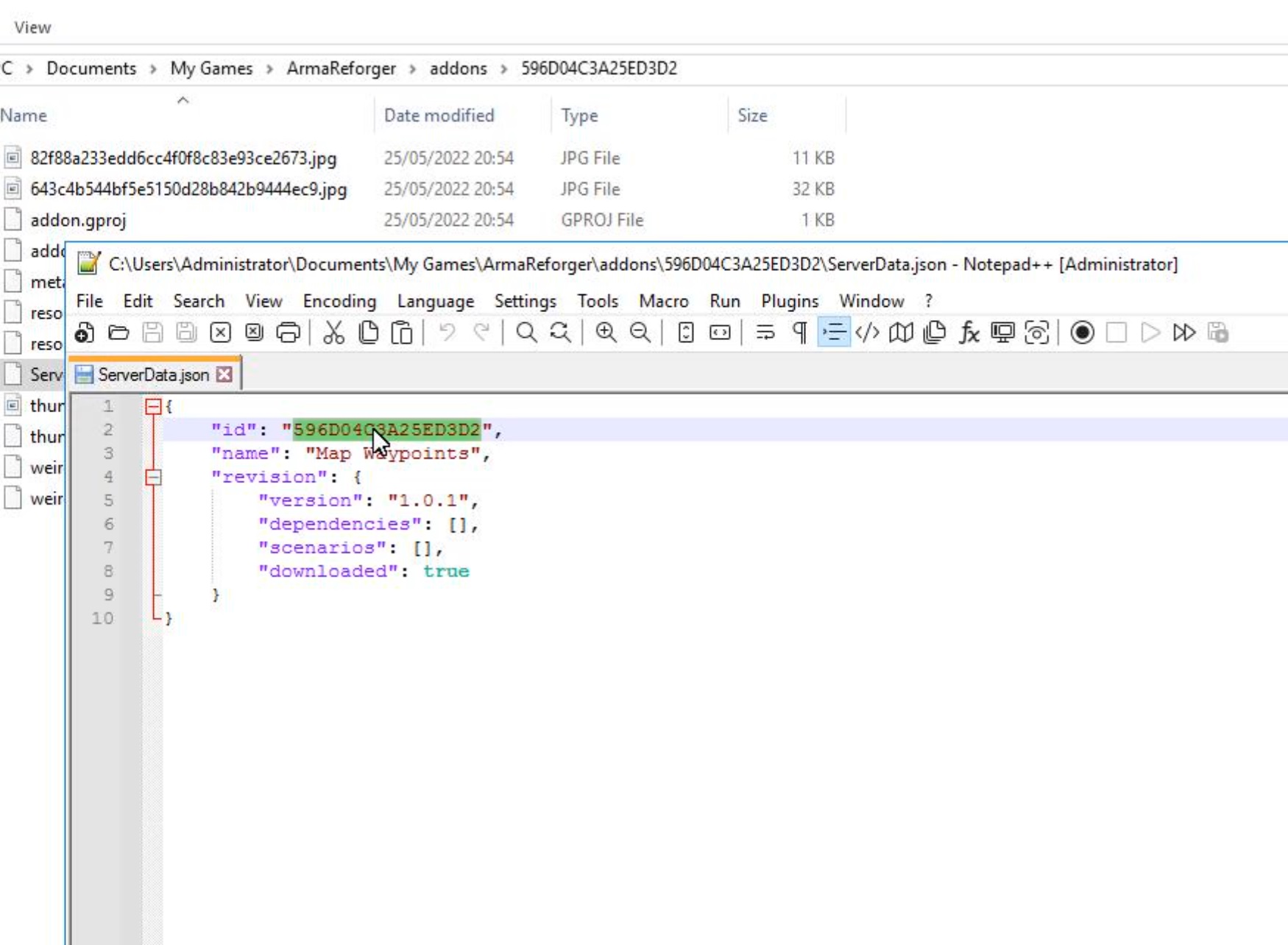Zoom in on the editor text
This screenshot has height=945, width=1288.
[x=606, y=333]
